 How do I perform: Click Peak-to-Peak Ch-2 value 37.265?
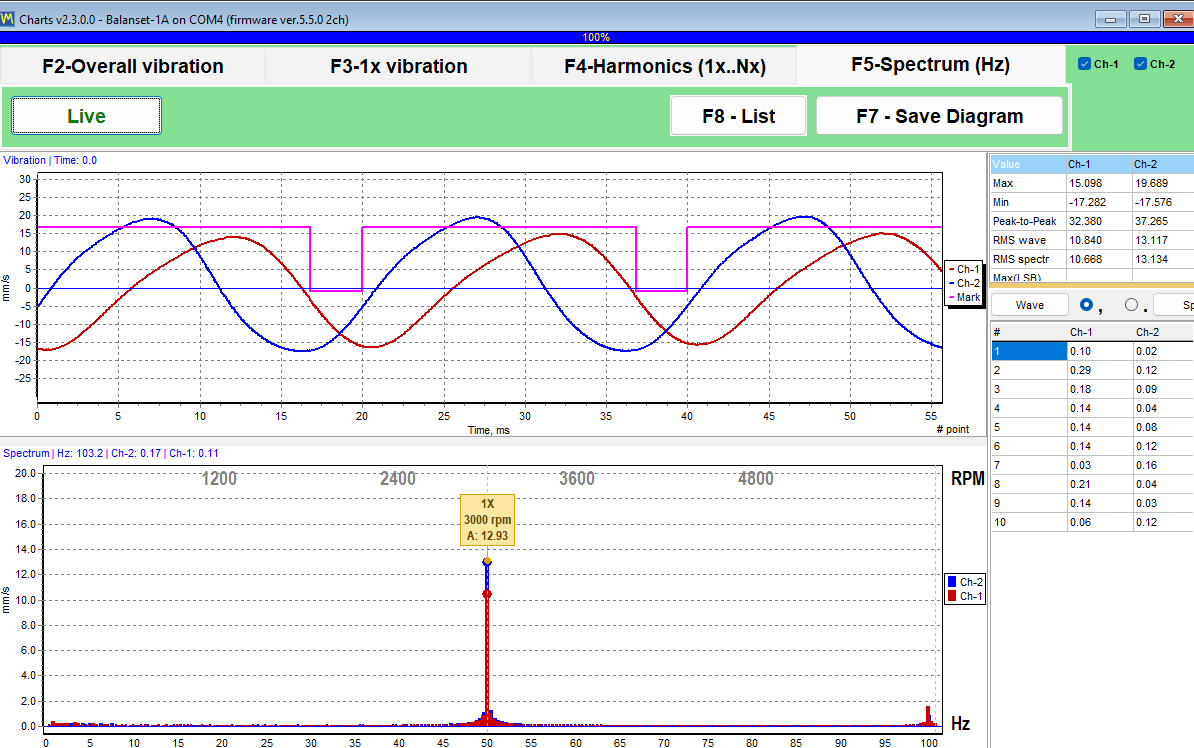coord(1151,221)
